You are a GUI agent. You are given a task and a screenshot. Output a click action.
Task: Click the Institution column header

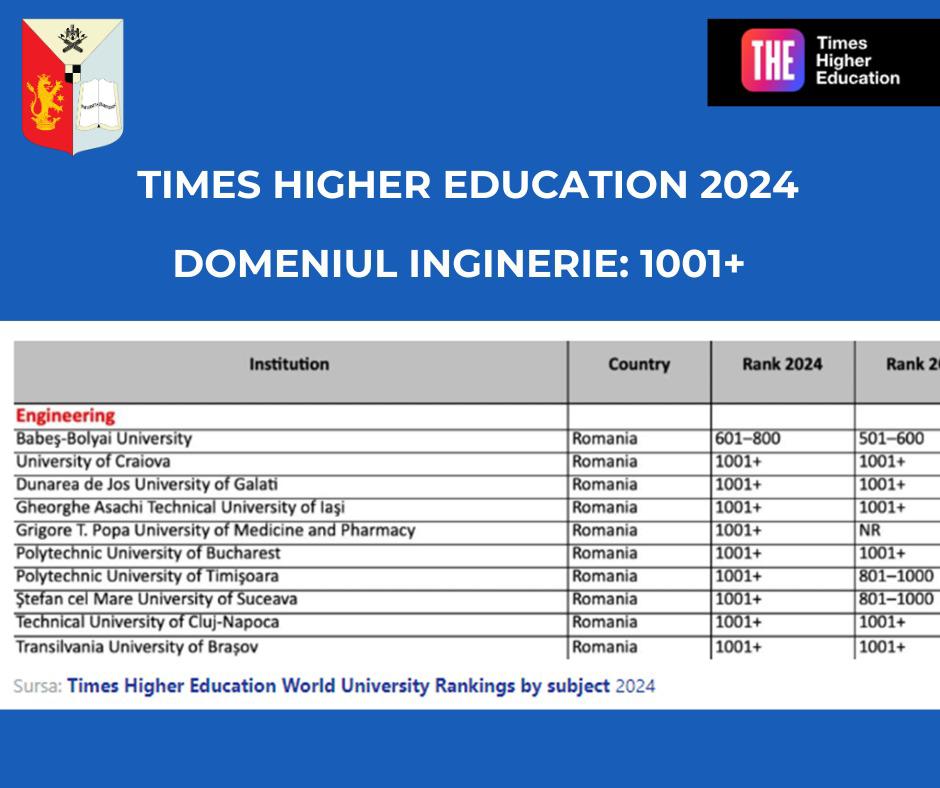(289, 365)
